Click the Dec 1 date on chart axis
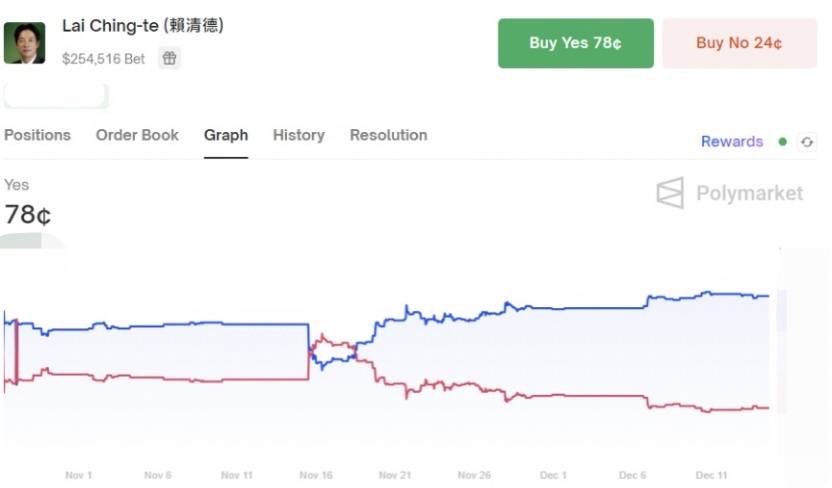 [553, 475]
